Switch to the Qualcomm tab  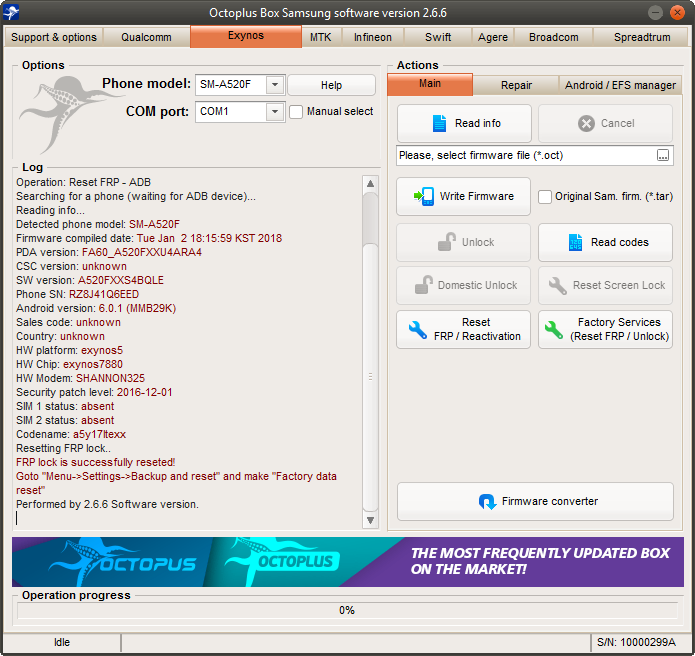(146, 37)
